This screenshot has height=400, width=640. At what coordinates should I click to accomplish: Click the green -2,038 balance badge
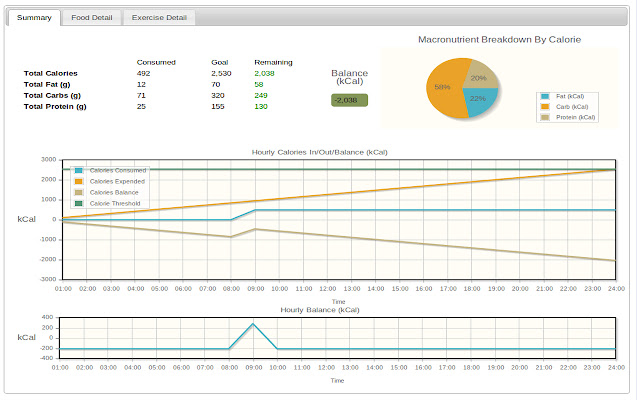pos(349,100)
